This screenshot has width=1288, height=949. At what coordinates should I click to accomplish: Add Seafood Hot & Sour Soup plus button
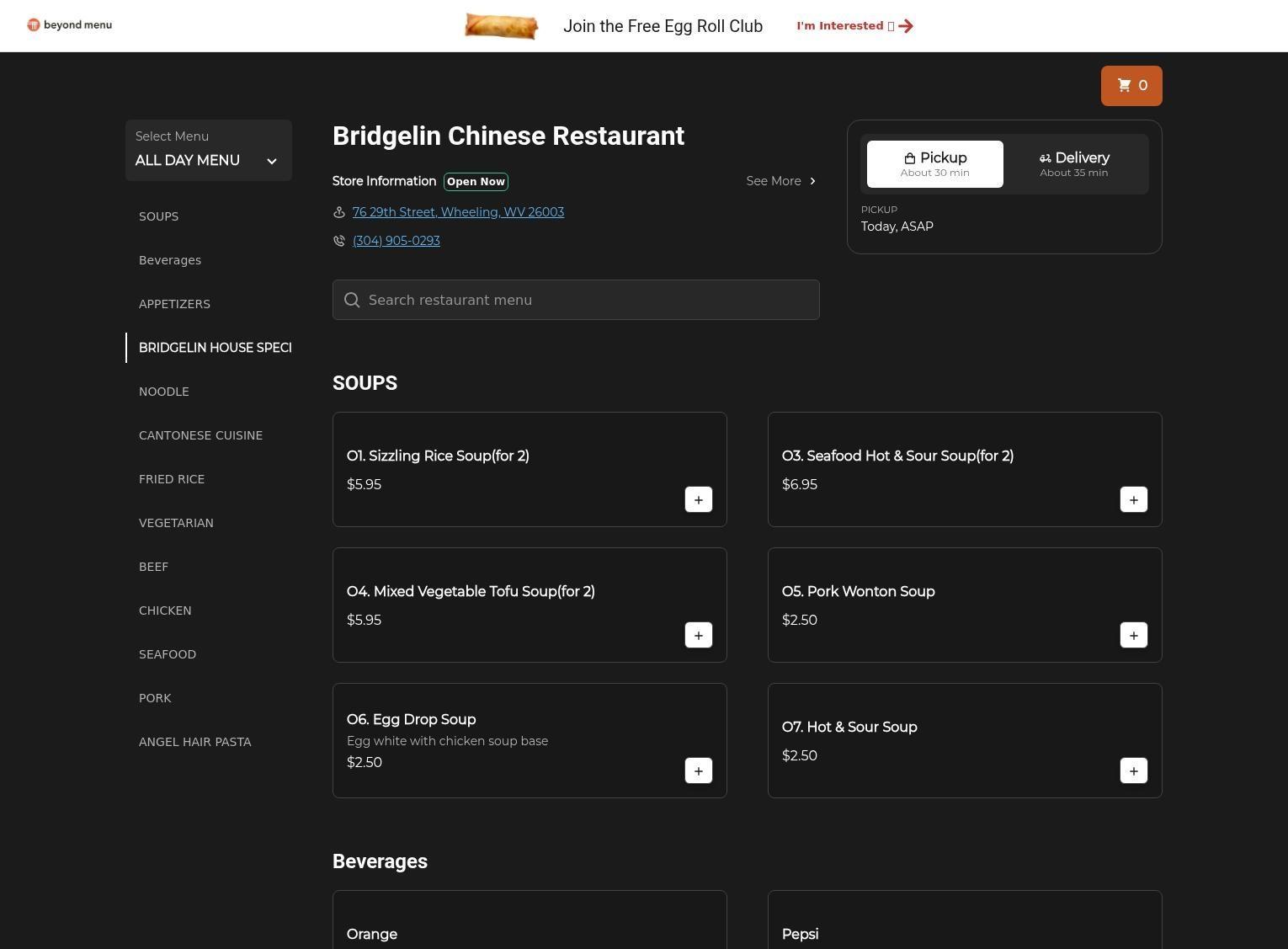pos(1133,499)
